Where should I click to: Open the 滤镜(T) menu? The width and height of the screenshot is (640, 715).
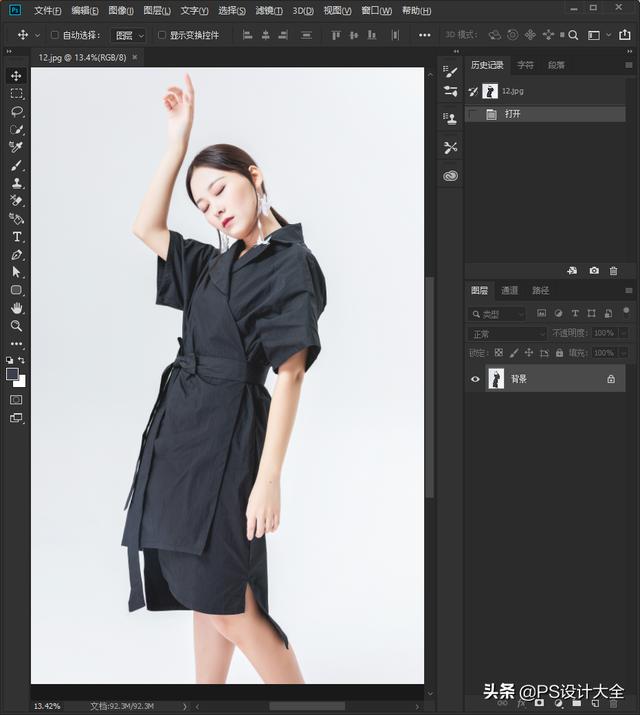tap(269, 10)
